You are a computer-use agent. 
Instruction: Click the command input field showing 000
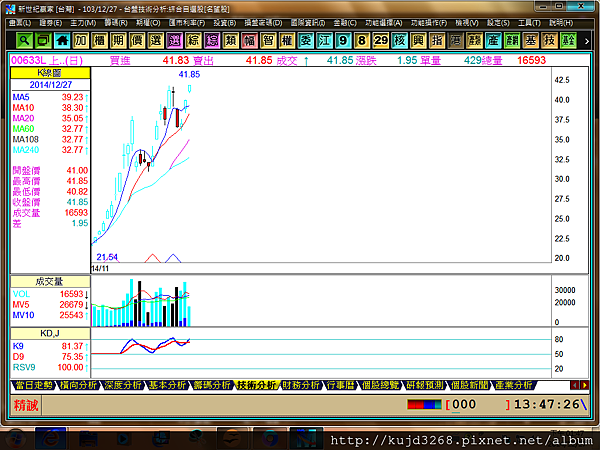click(x=478, y=404)
